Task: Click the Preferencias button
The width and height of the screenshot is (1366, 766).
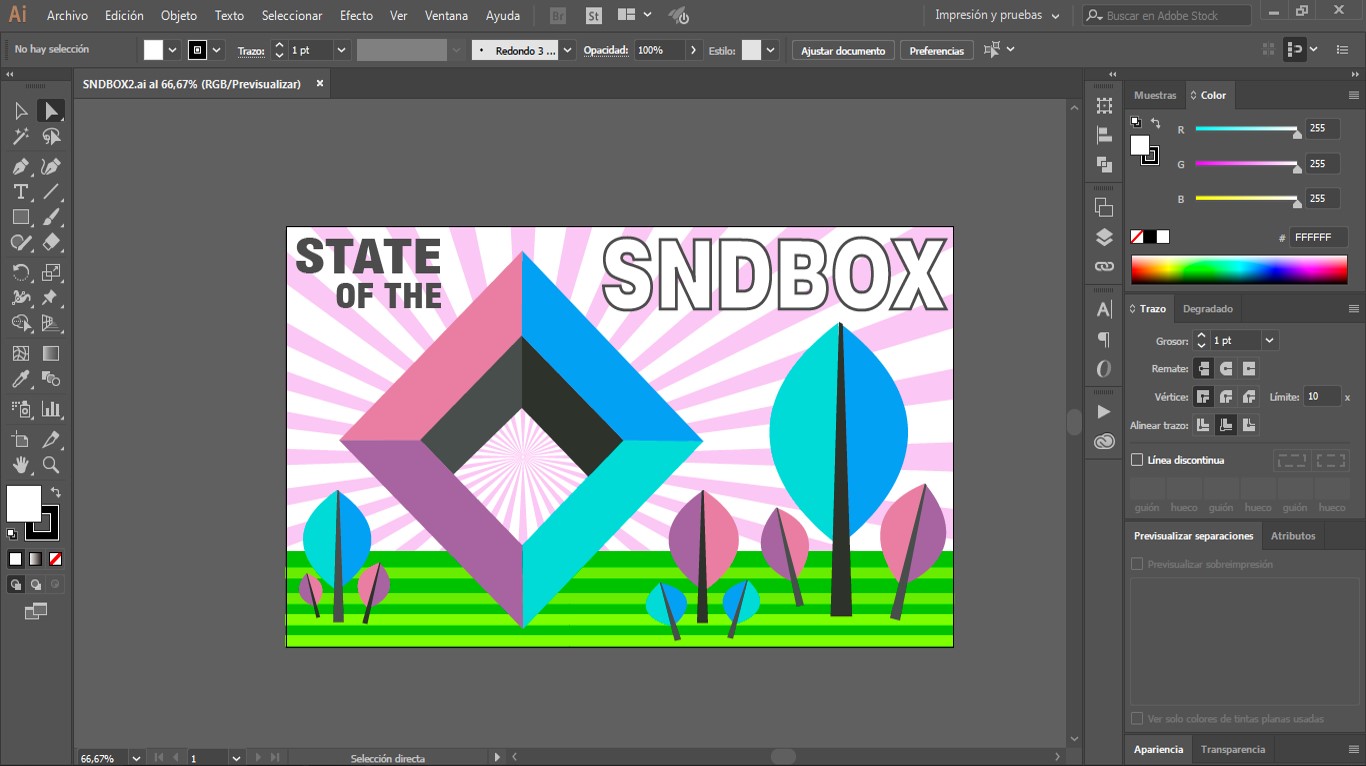Action: 937,50
